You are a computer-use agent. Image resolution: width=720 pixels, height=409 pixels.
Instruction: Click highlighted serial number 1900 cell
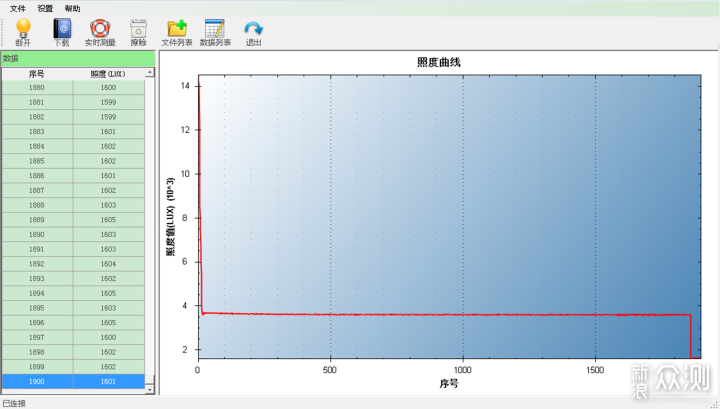click(37, 381)
